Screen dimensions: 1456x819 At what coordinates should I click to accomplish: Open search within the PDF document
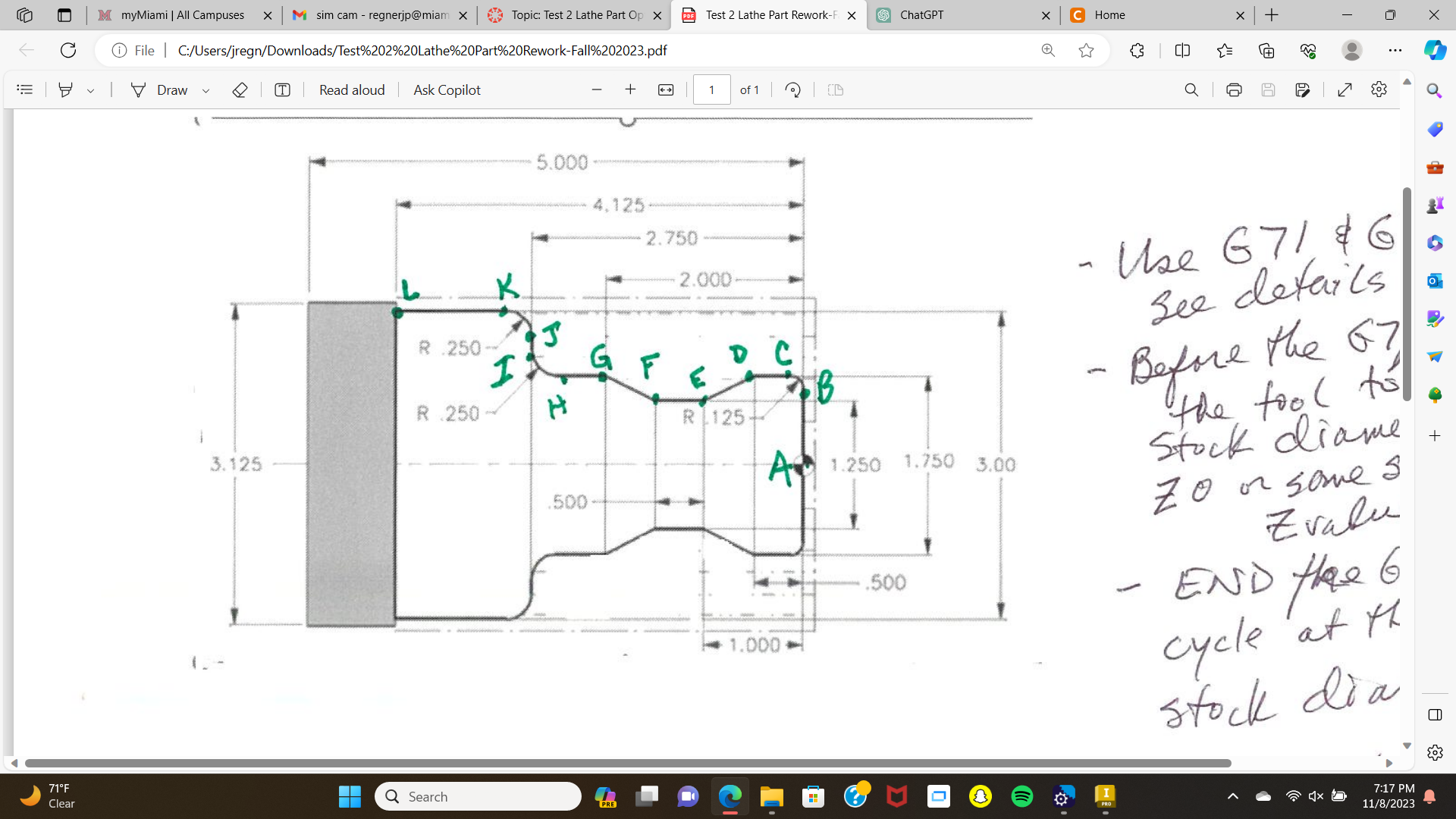(x=1191, y=89)
